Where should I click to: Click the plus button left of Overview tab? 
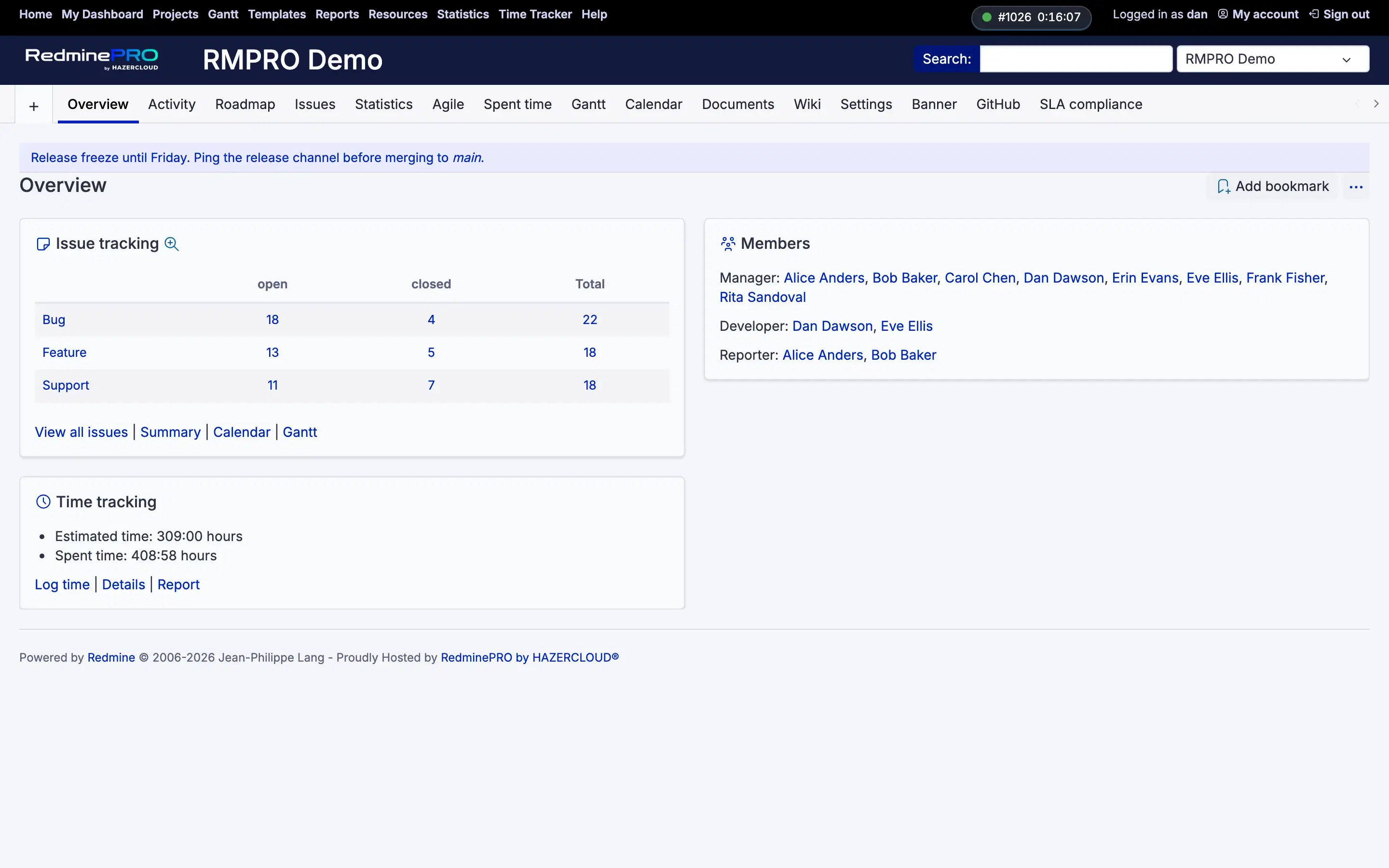click(34, 106)
